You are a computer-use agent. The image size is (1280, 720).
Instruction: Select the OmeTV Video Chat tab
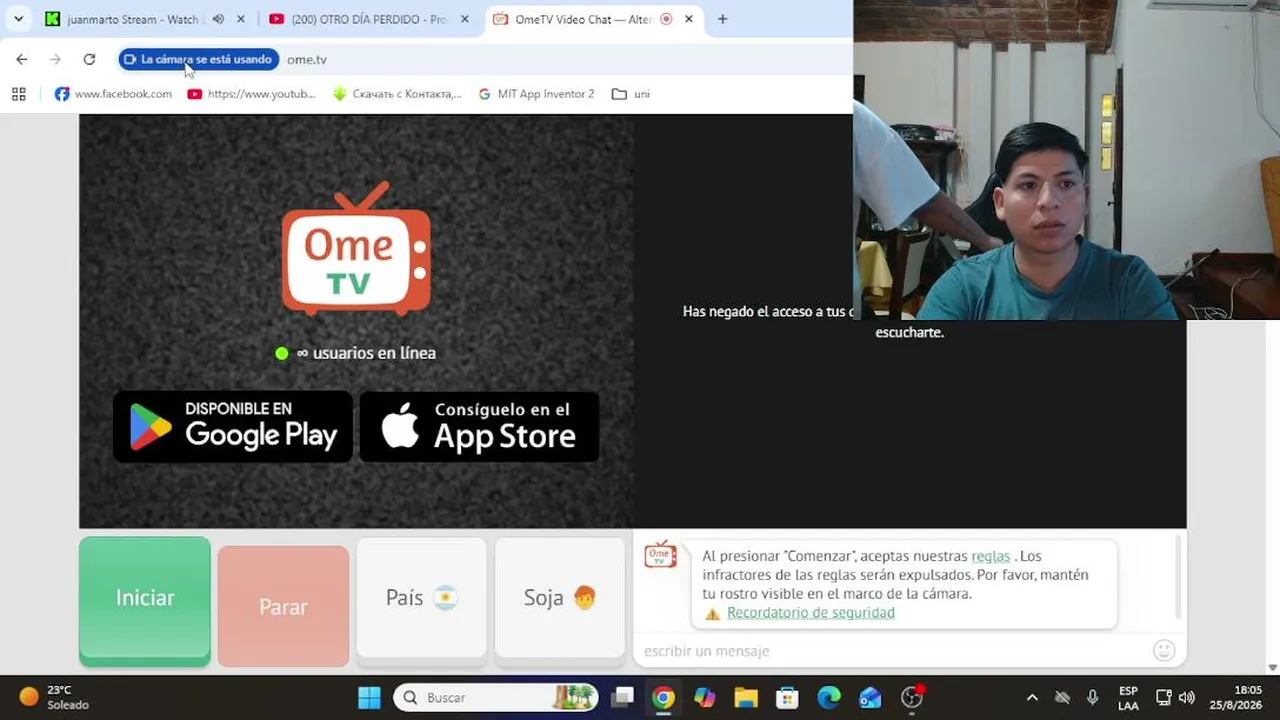coord(583,19)
